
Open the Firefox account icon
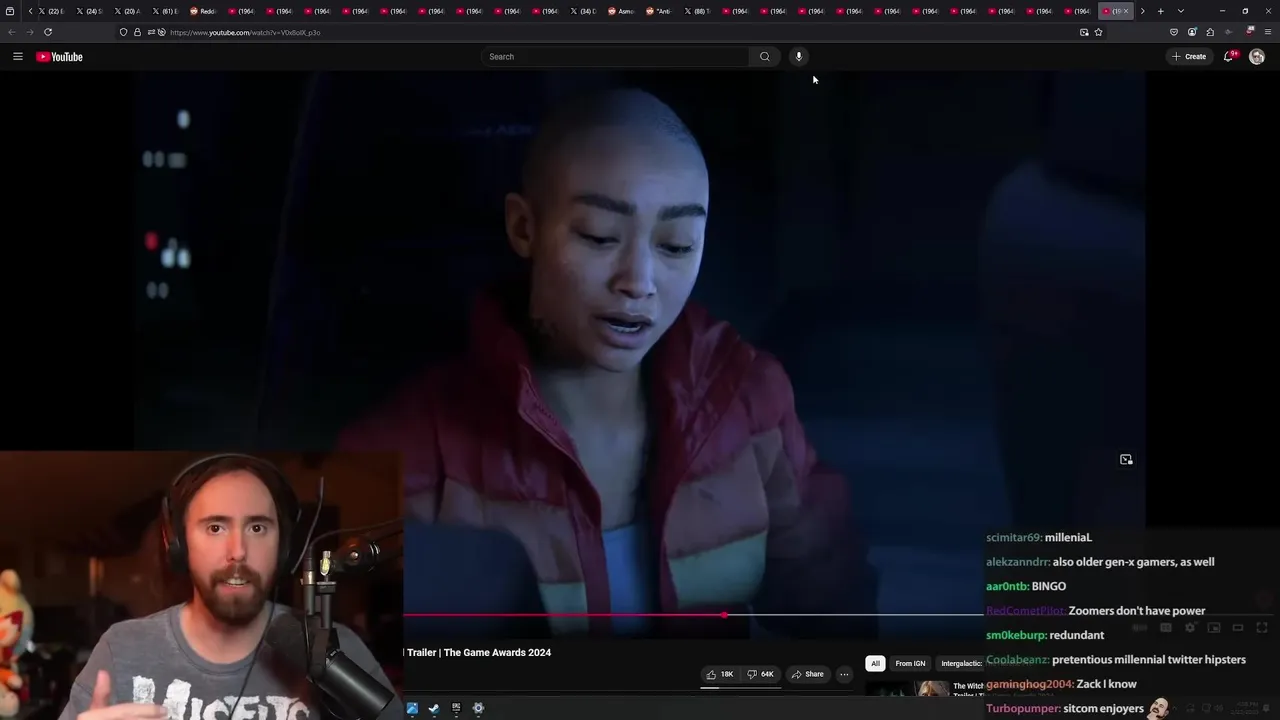pos(1192,32)
